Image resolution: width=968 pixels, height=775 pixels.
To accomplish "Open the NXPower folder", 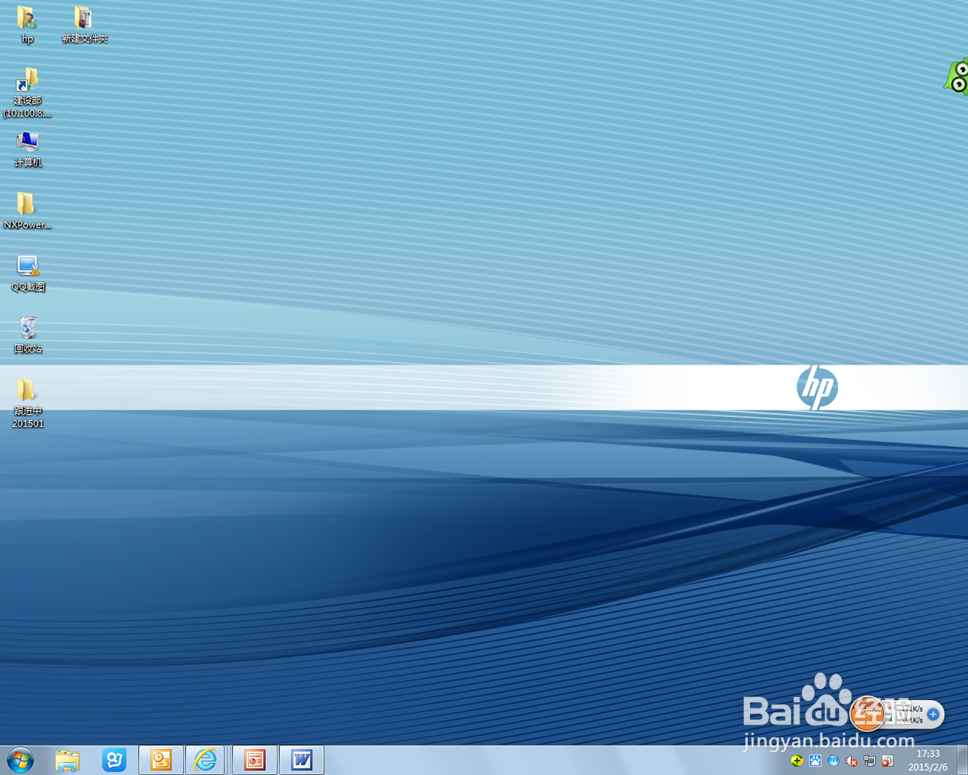I will [x=27, y=211].
